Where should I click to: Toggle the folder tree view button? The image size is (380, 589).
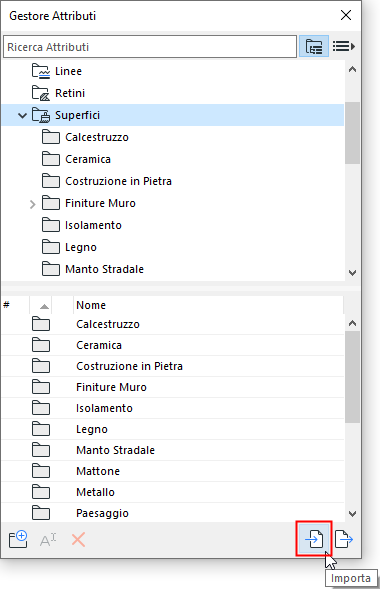coord(314,47)
